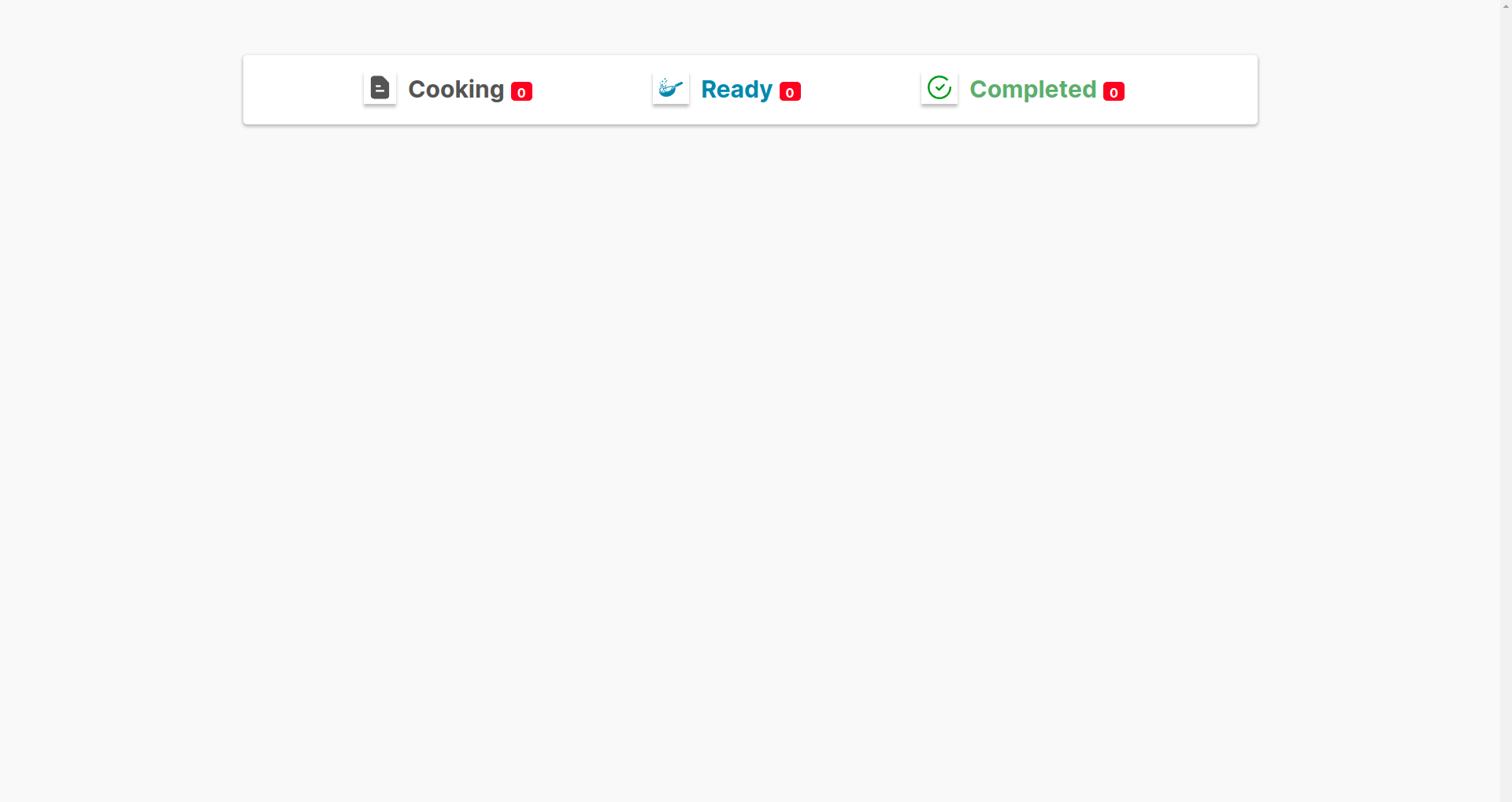This screenshot has width=1512, height=802.
Task: Click the red count badge next to Completed
Action: point(1114,91)
